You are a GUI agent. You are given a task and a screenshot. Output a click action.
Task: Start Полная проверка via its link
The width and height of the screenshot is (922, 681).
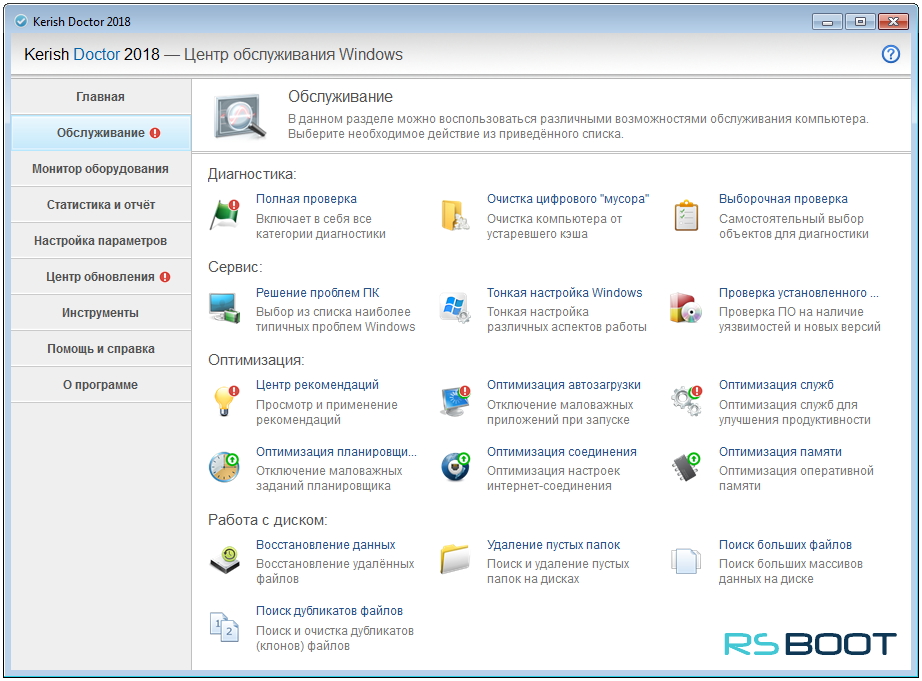306,199
